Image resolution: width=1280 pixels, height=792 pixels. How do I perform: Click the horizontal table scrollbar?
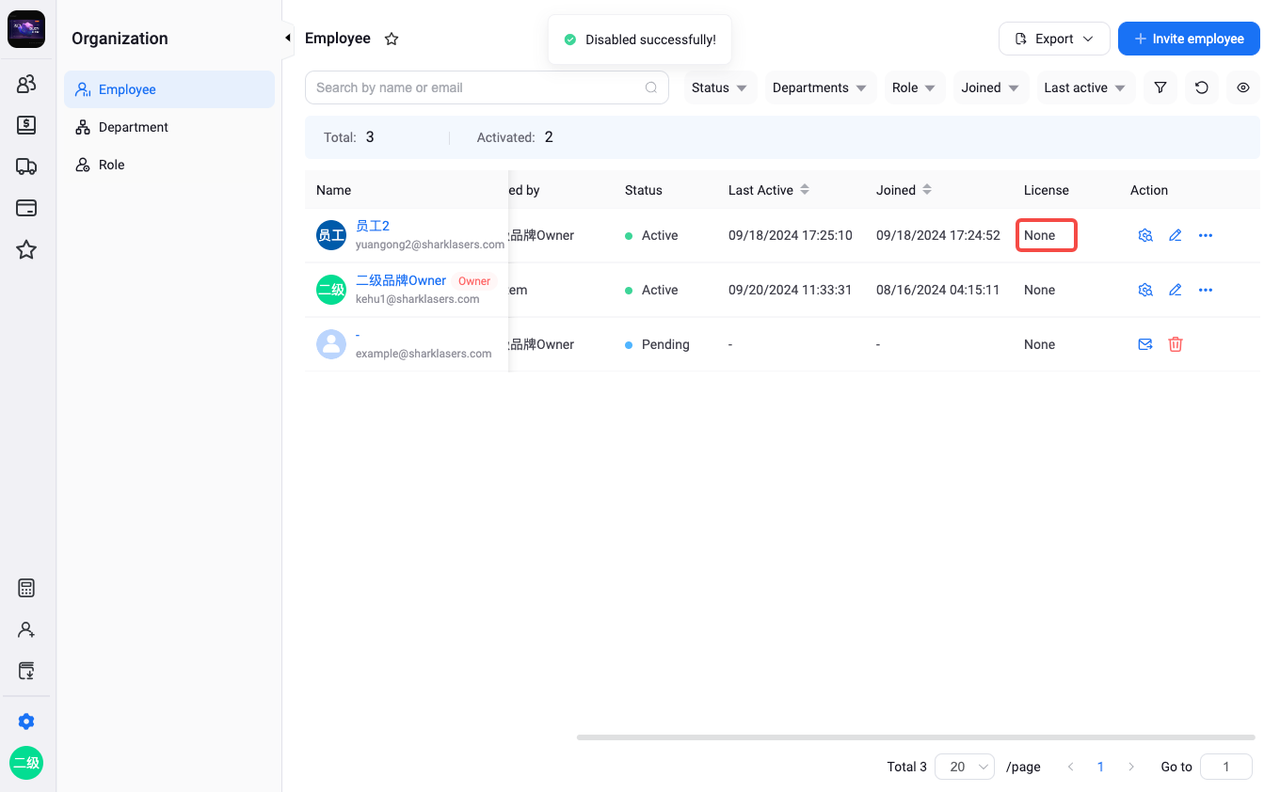click(916, 738)
